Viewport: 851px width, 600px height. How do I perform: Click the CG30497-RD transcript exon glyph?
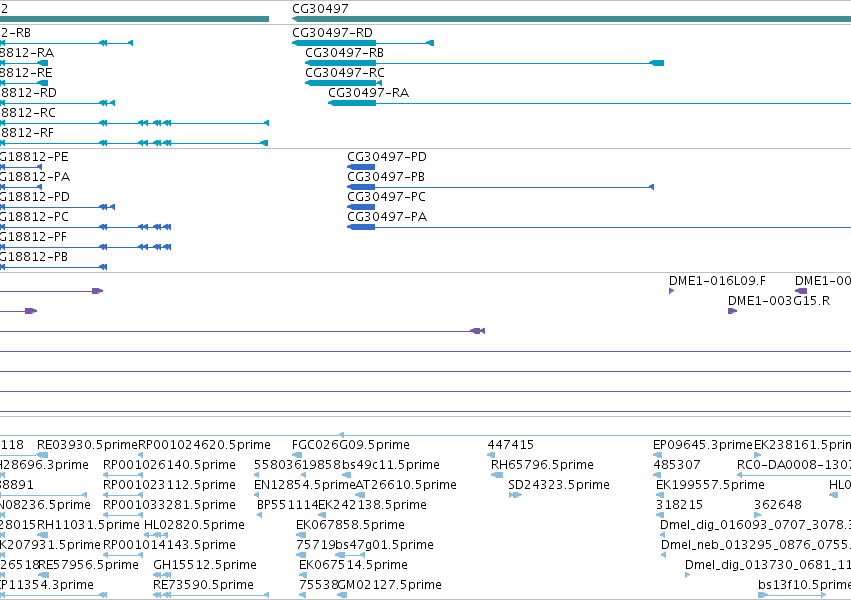click(334, 43)
